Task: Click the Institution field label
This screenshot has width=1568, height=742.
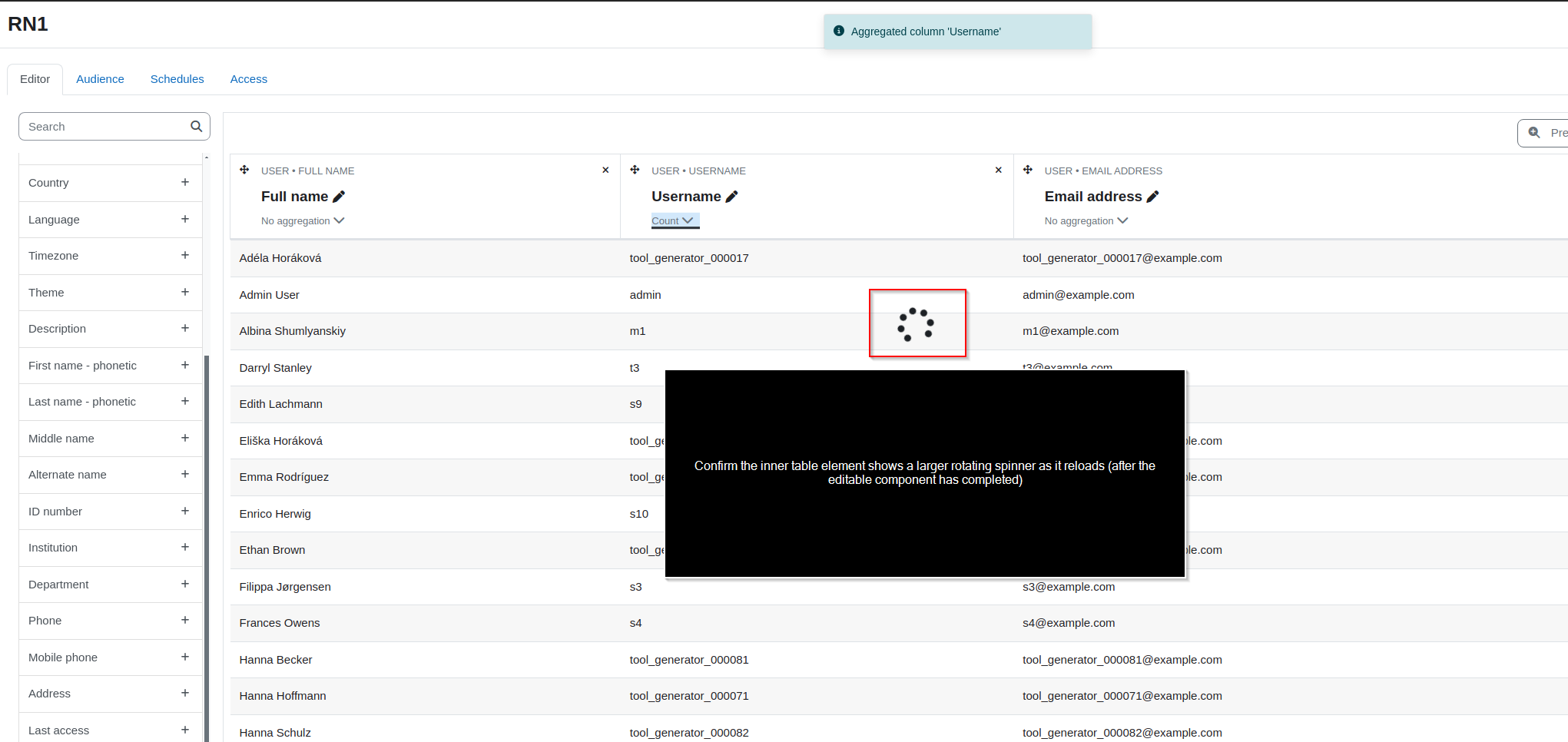Action: coord(53,548)
